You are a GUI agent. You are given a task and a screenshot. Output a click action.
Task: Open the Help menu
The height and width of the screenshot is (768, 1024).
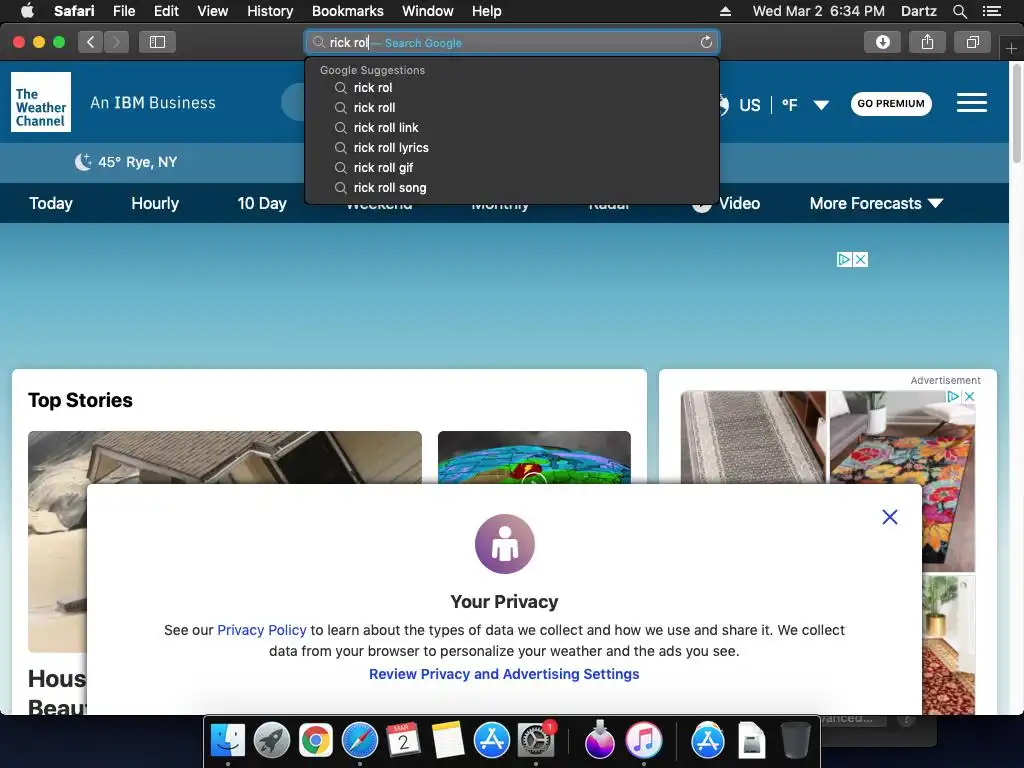(487, 11)
